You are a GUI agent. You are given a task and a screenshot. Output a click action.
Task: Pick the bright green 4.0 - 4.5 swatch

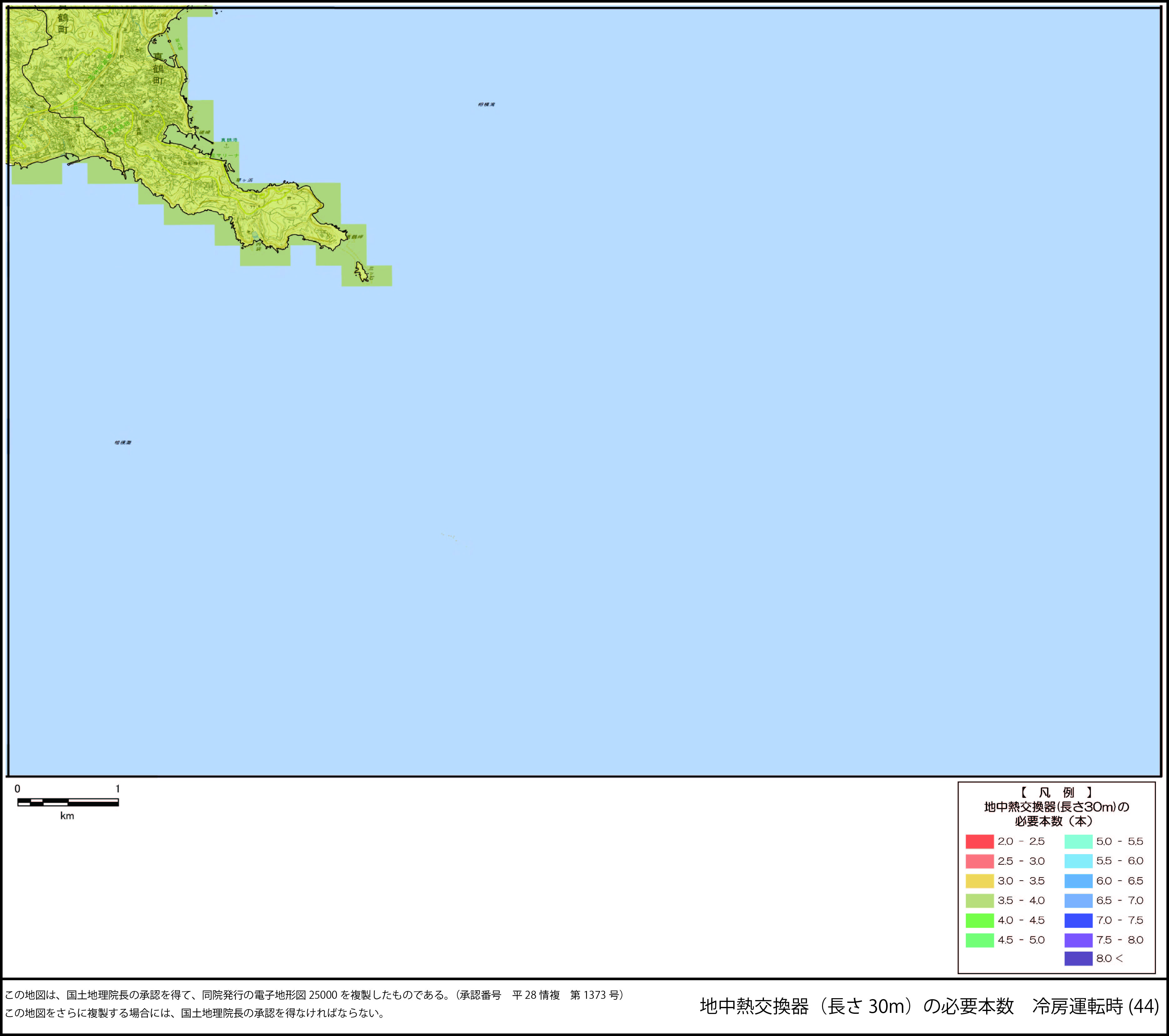click(979, 920)
